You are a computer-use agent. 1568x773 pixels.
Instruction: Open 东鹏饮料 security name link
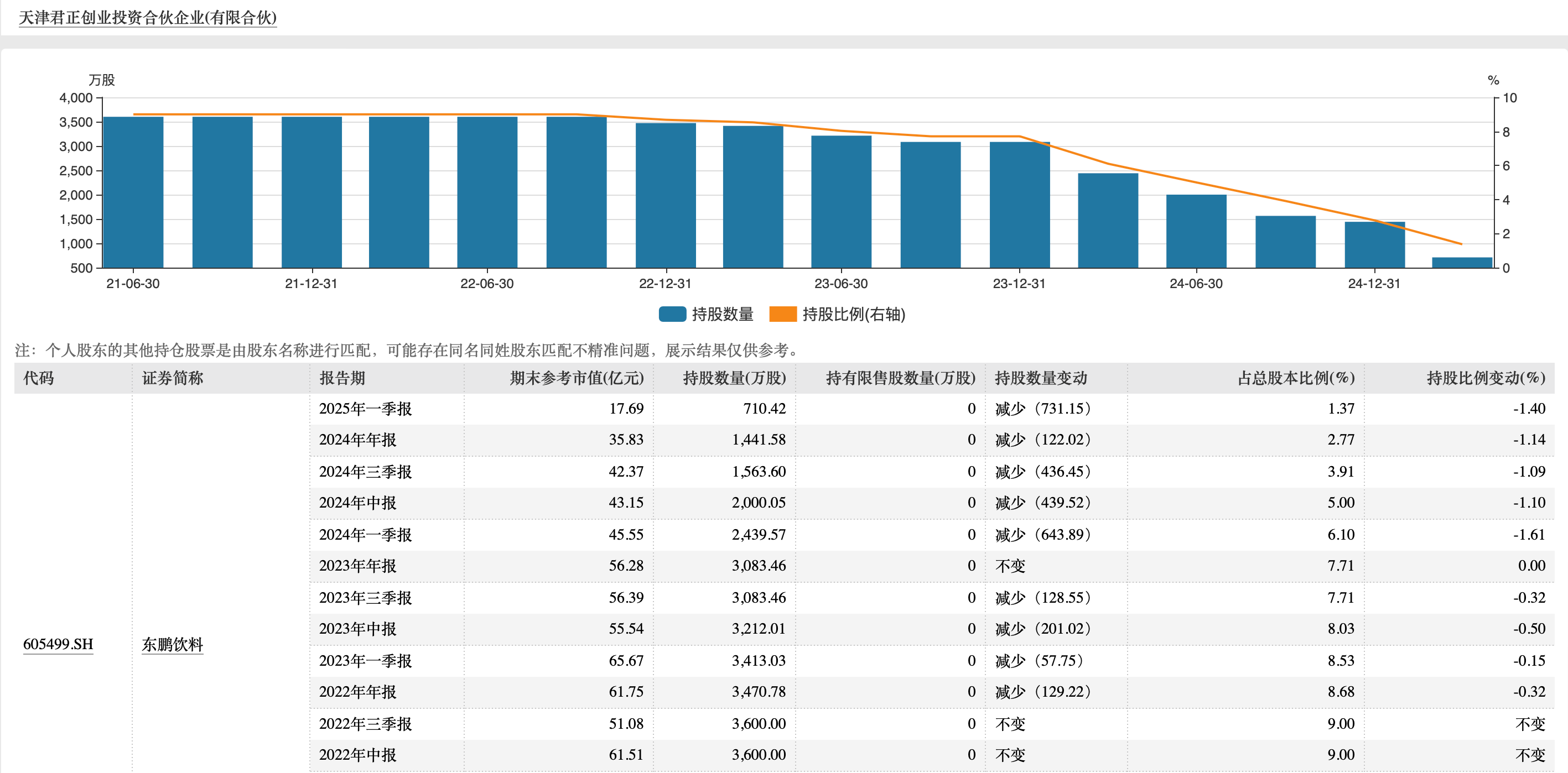pyautogui.click(x=172, y=644)
